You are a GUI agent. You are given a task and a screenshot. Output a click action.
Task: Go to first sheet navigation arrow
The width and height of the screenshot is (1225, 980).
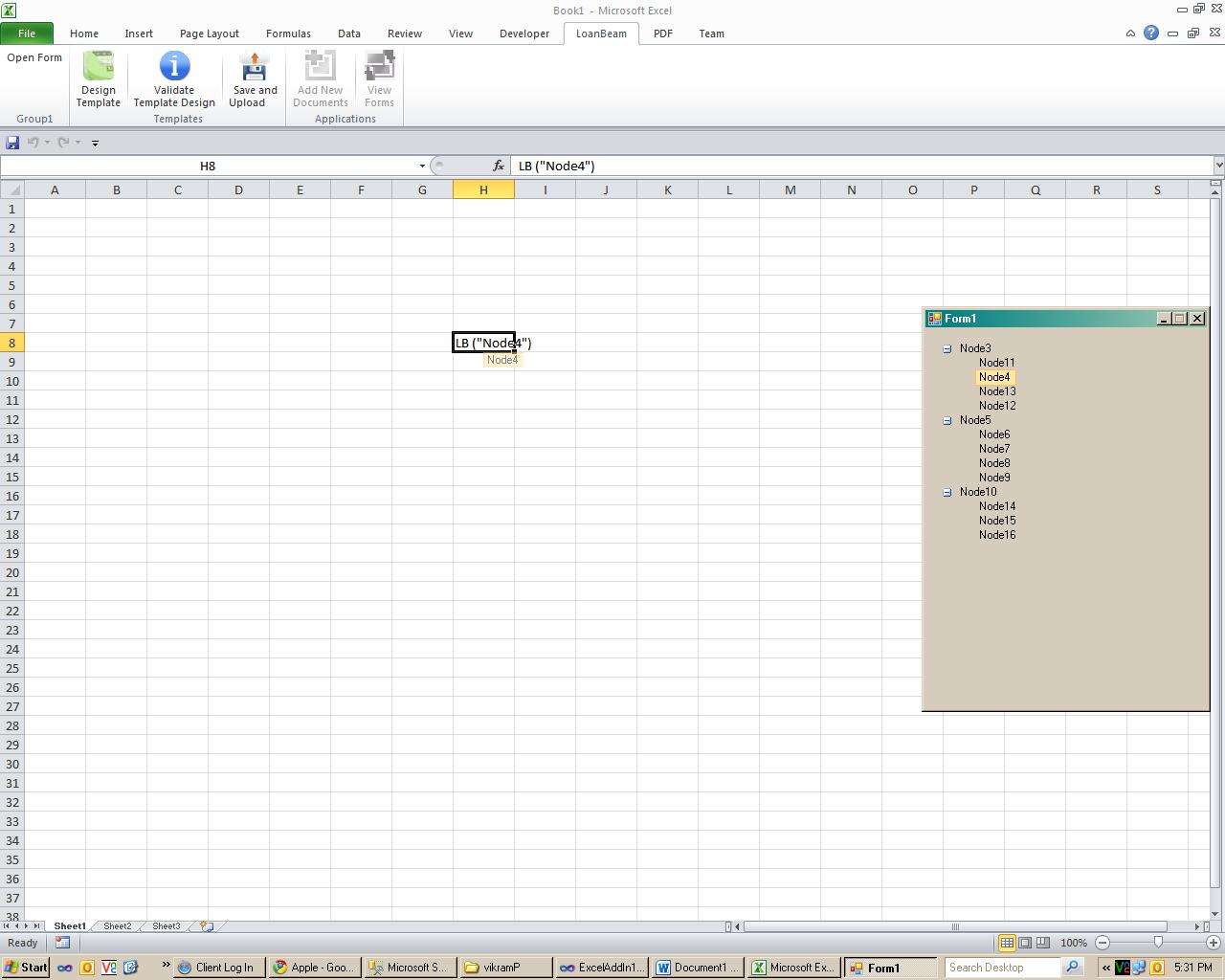(7, 926)
